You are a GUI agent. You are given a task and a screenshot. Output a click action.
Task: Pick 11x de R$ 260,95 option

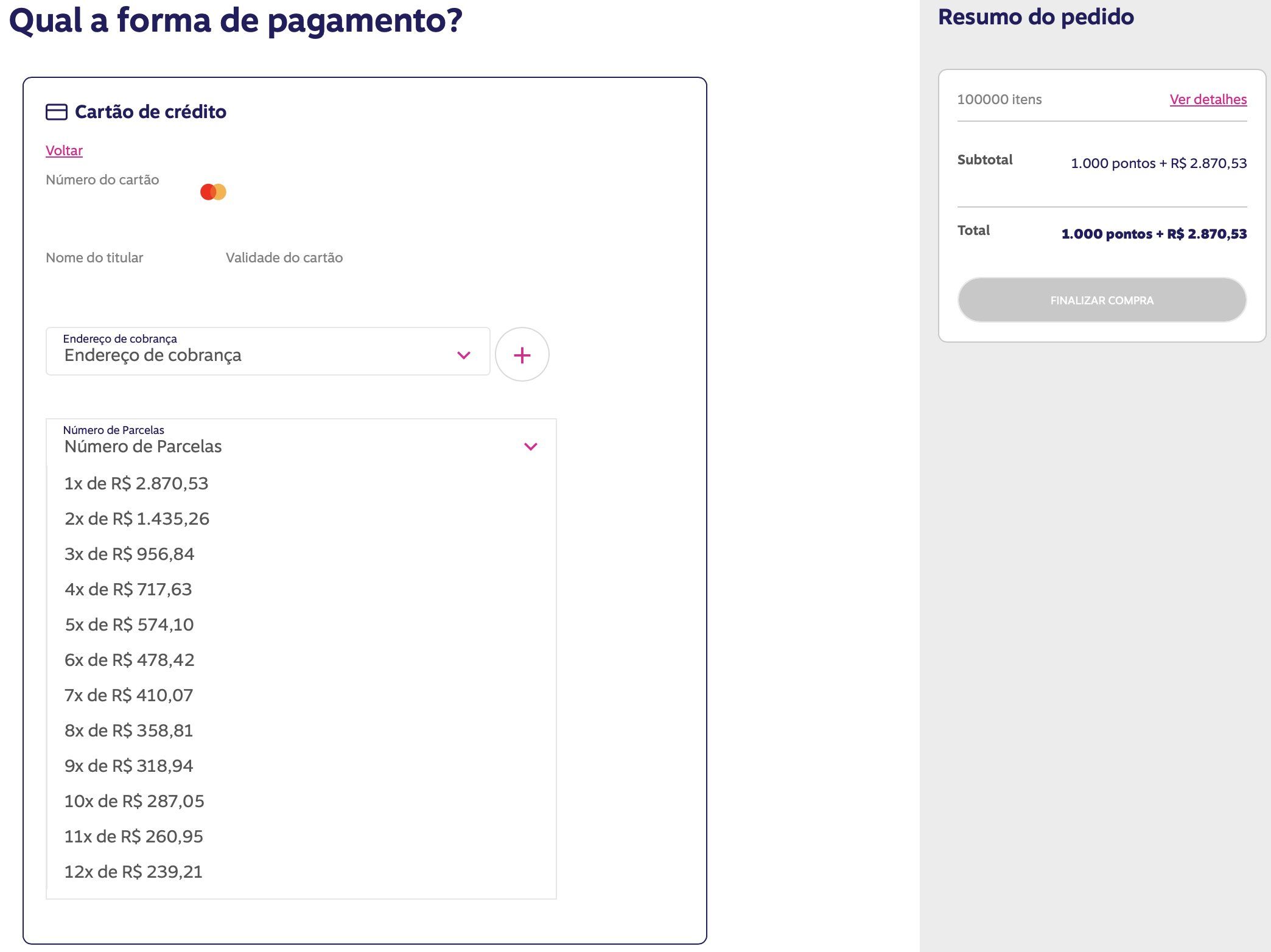pyautogui.click(x=301, y=836)
